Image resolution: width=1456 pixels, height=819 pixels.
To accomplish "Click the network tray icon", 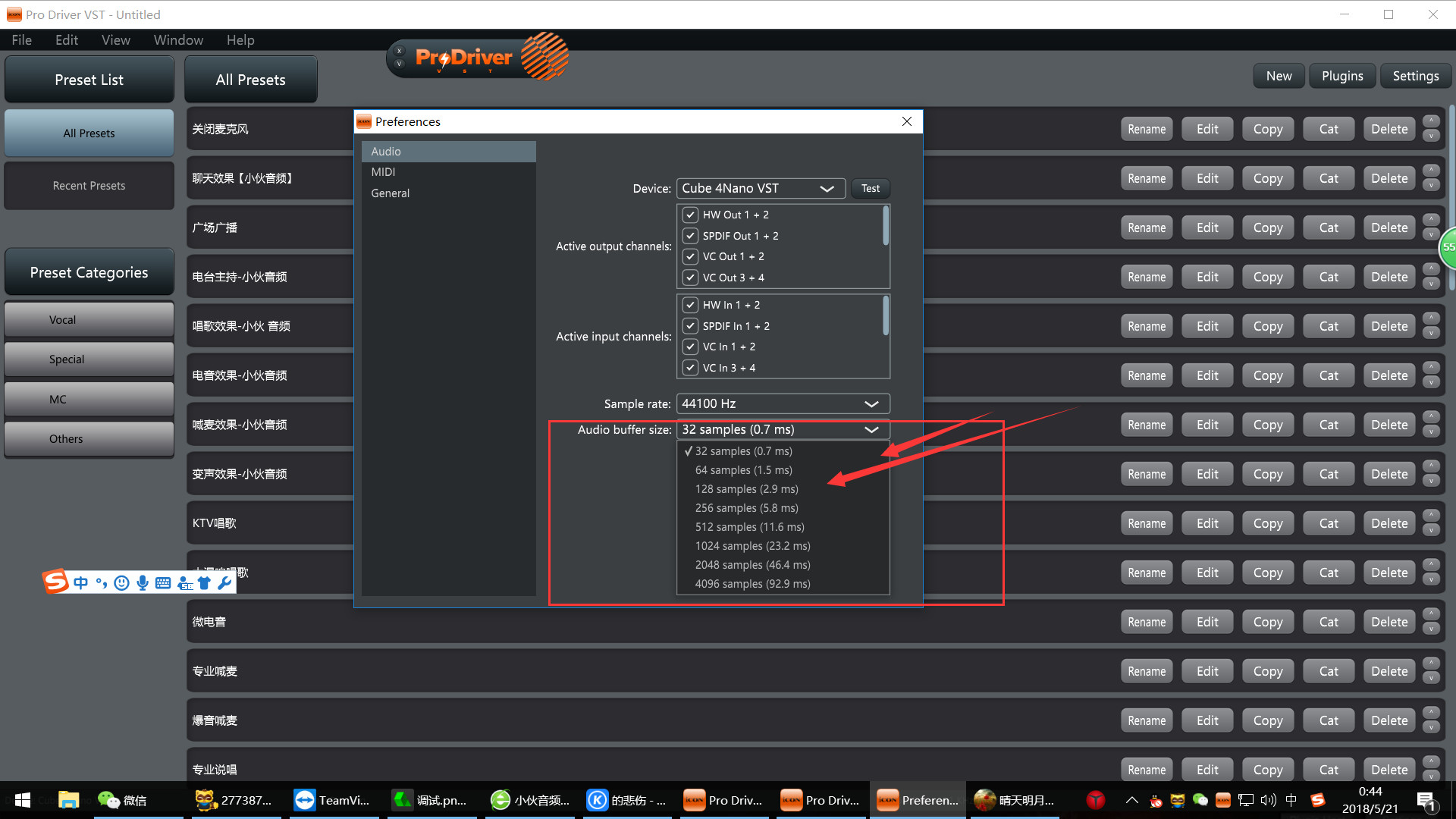I will click(x=1246, y=800).
